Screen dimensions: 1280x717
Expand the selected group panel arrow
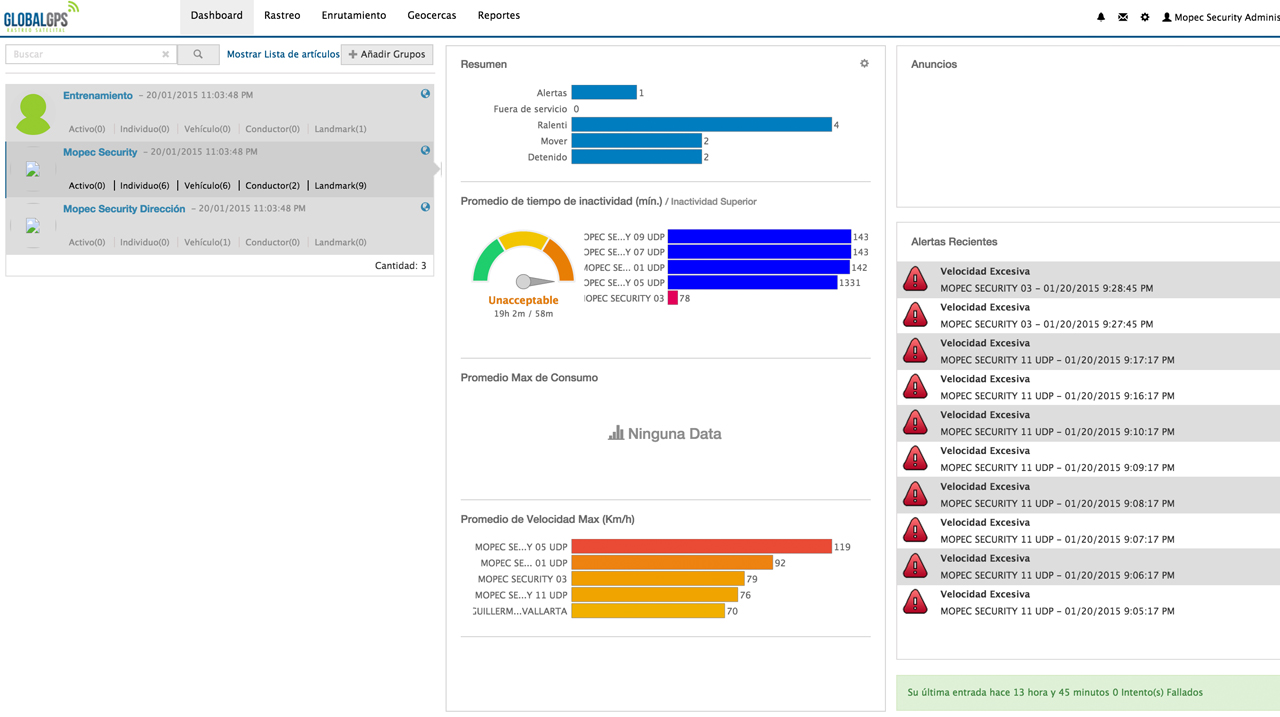pyautogui.click(x=437, y=169)
